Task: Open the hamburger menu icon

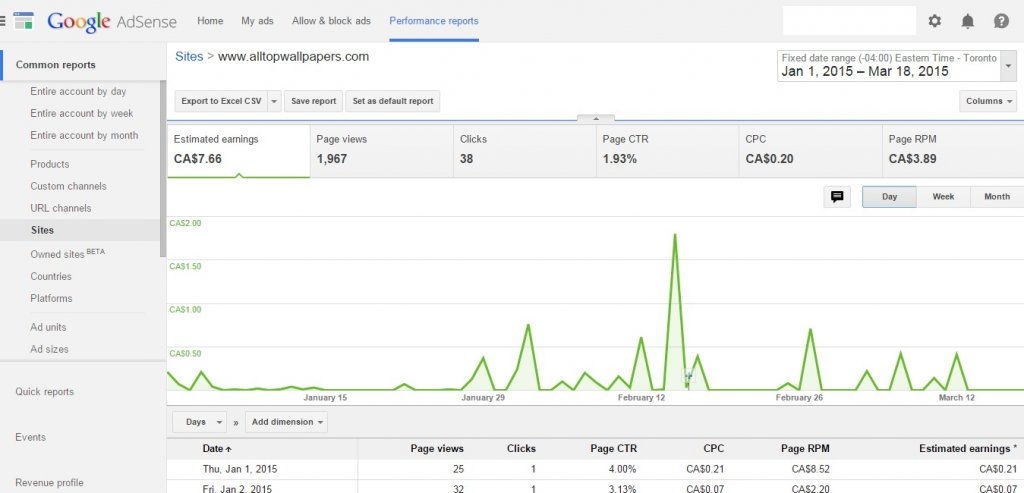Action: [x=4, y=20]
